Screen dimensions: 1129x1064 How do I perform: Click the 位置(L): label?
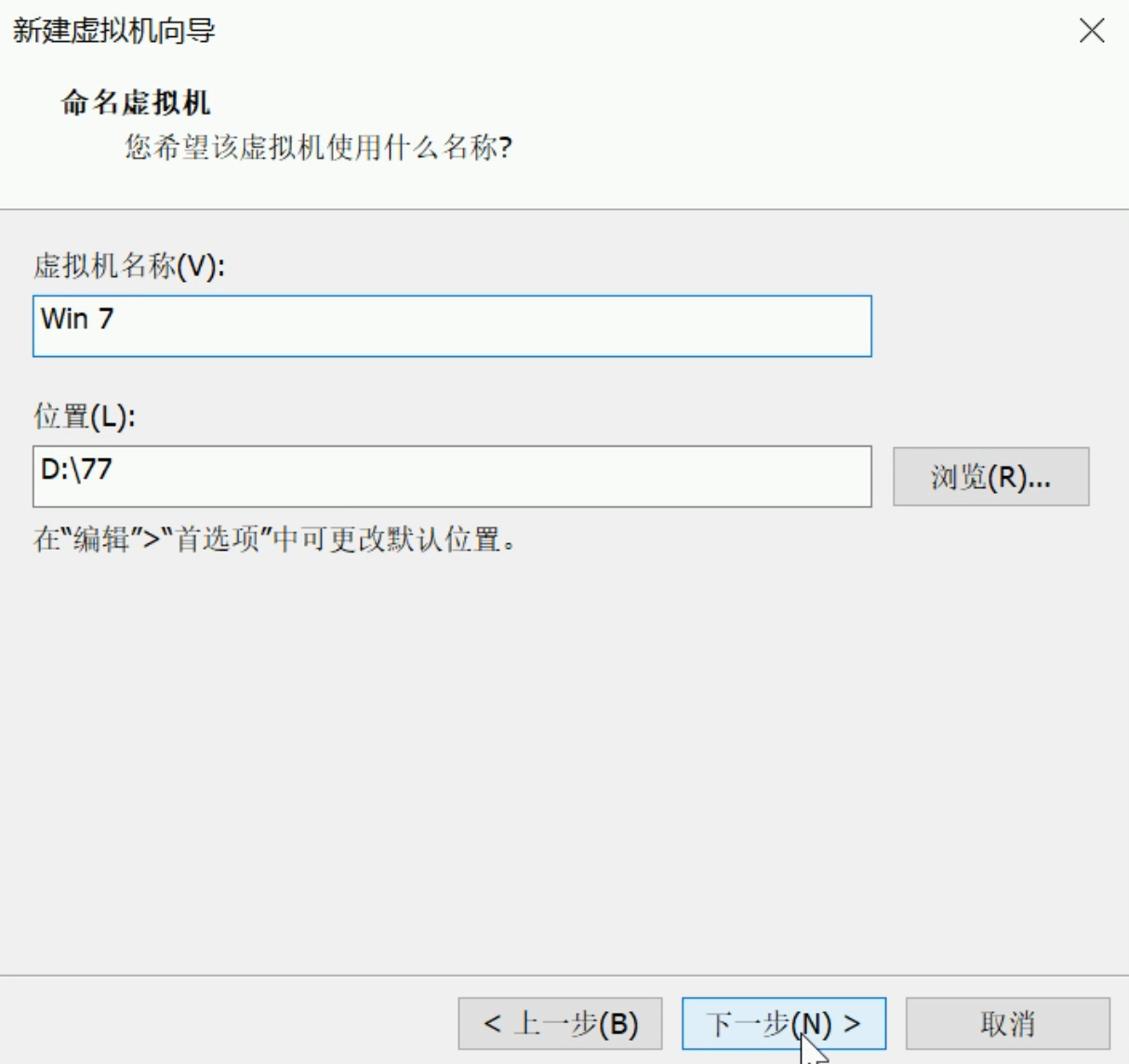[x=85, y=417]
